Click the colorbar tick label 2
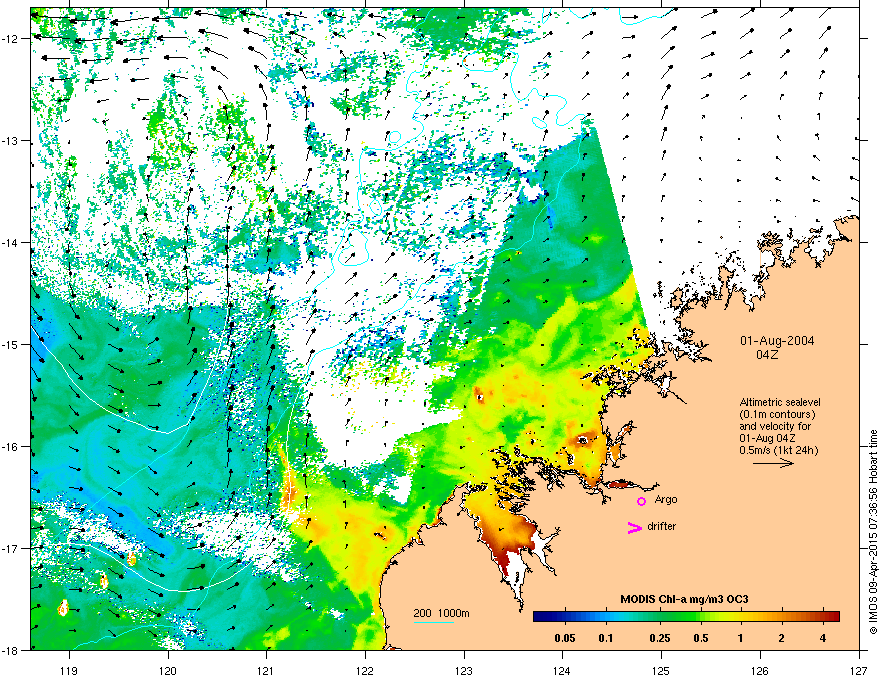This screenshot has width=880, height=680. (782, 638)
